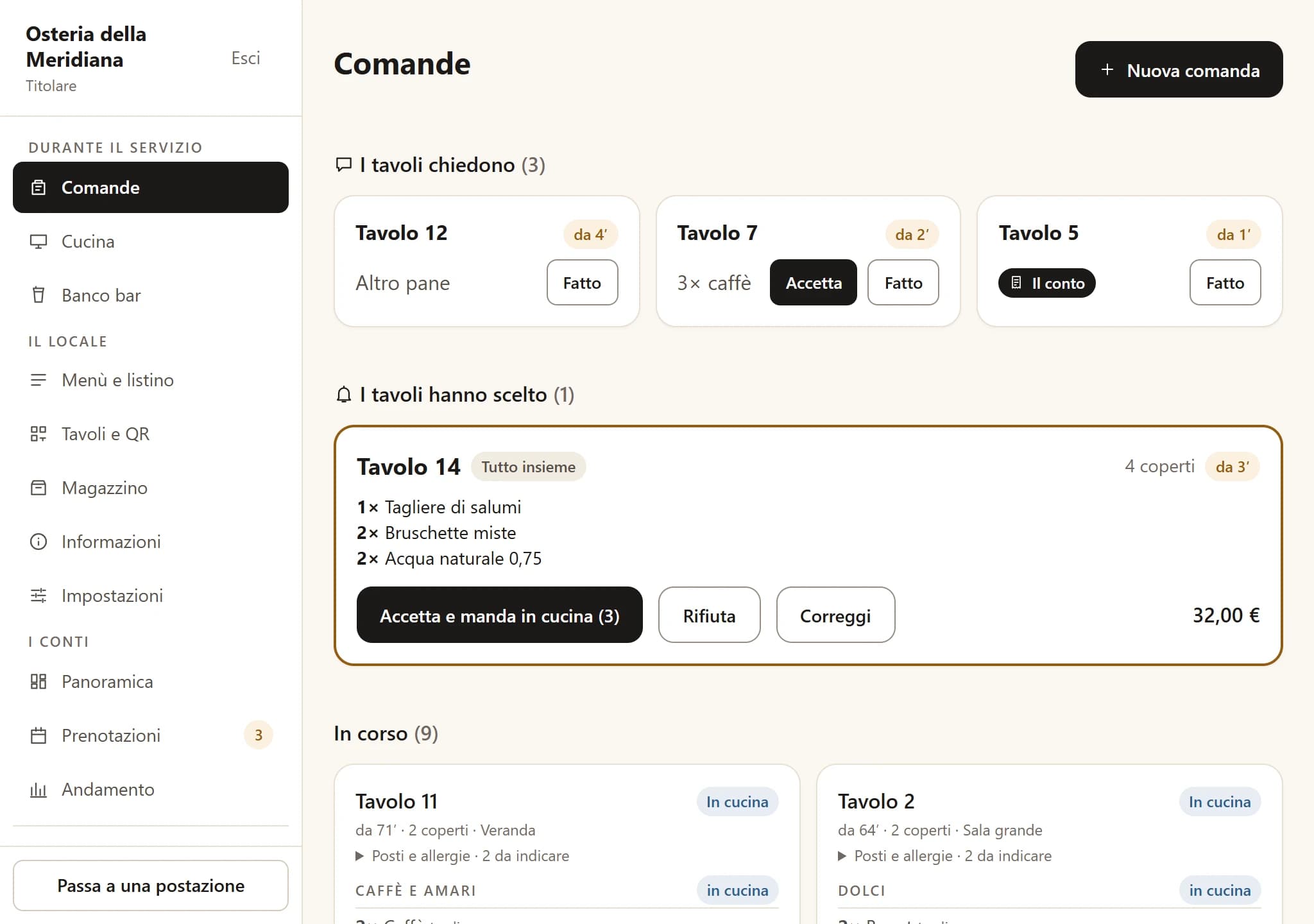Click the Menù e listino lines icon
Screen dimensions: 1314x924
[x=38, y=380]
